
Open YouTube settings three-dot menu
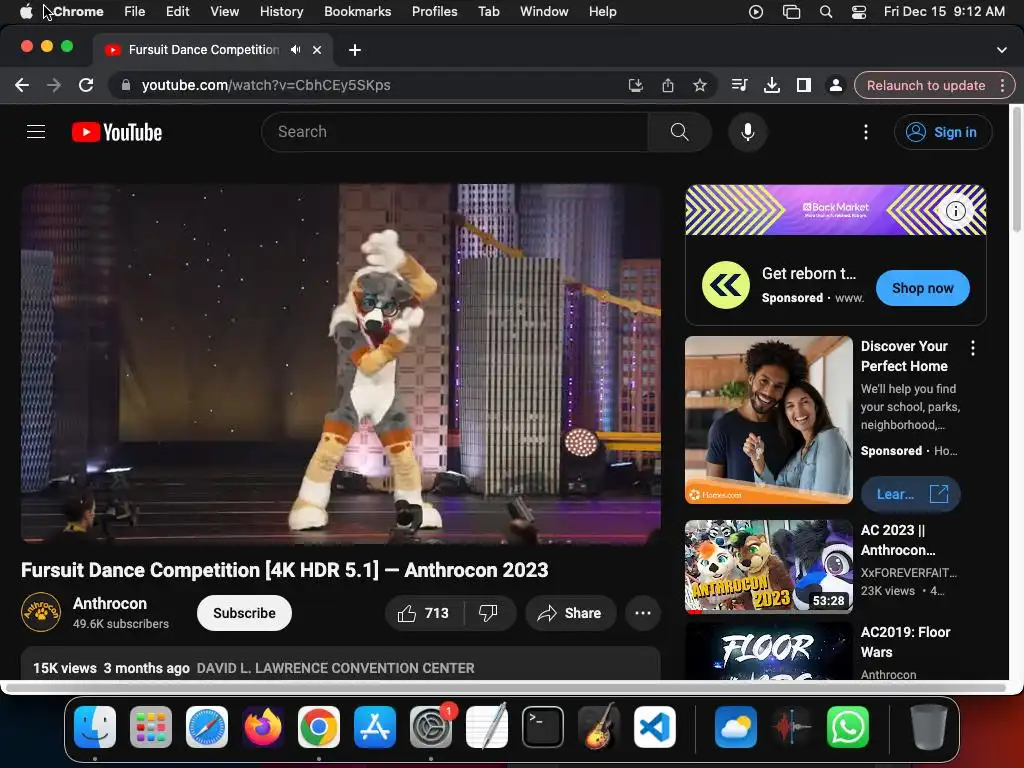click(866, 132)
